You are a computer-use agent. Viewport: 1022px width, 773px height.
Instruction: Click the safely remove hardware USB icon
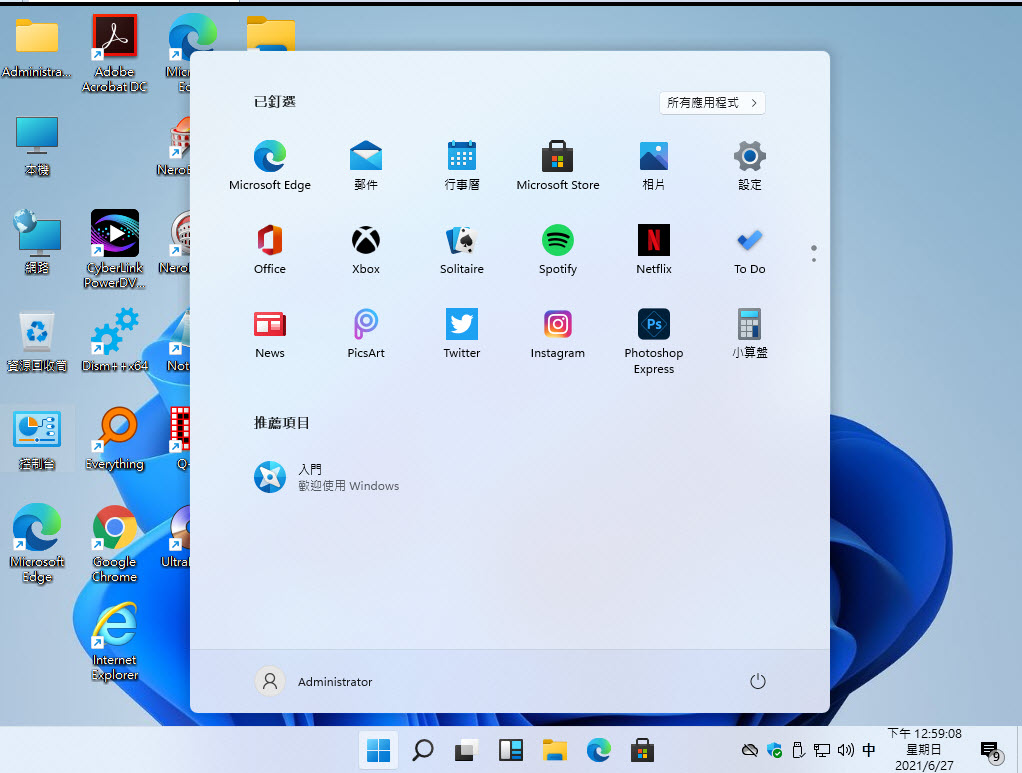click(798, 750)
